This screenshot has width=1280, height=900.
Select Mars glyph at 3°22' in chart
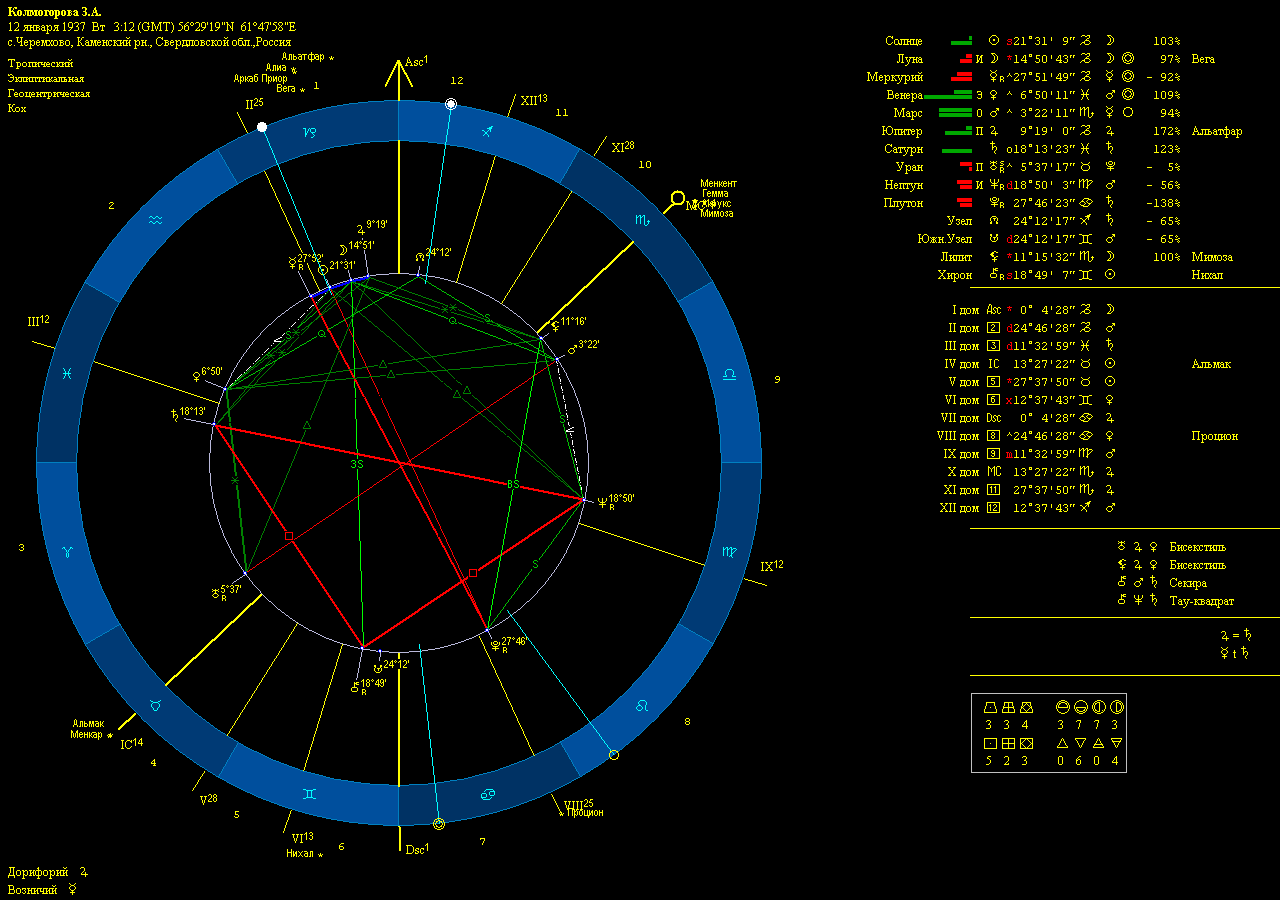[572, 348]
